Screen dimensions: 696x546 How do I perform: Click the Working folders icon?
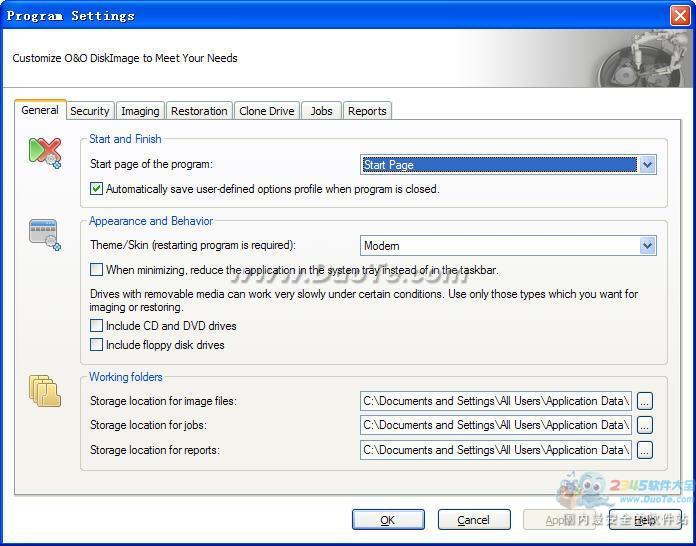pyautogui.click(x=45, y=391)
